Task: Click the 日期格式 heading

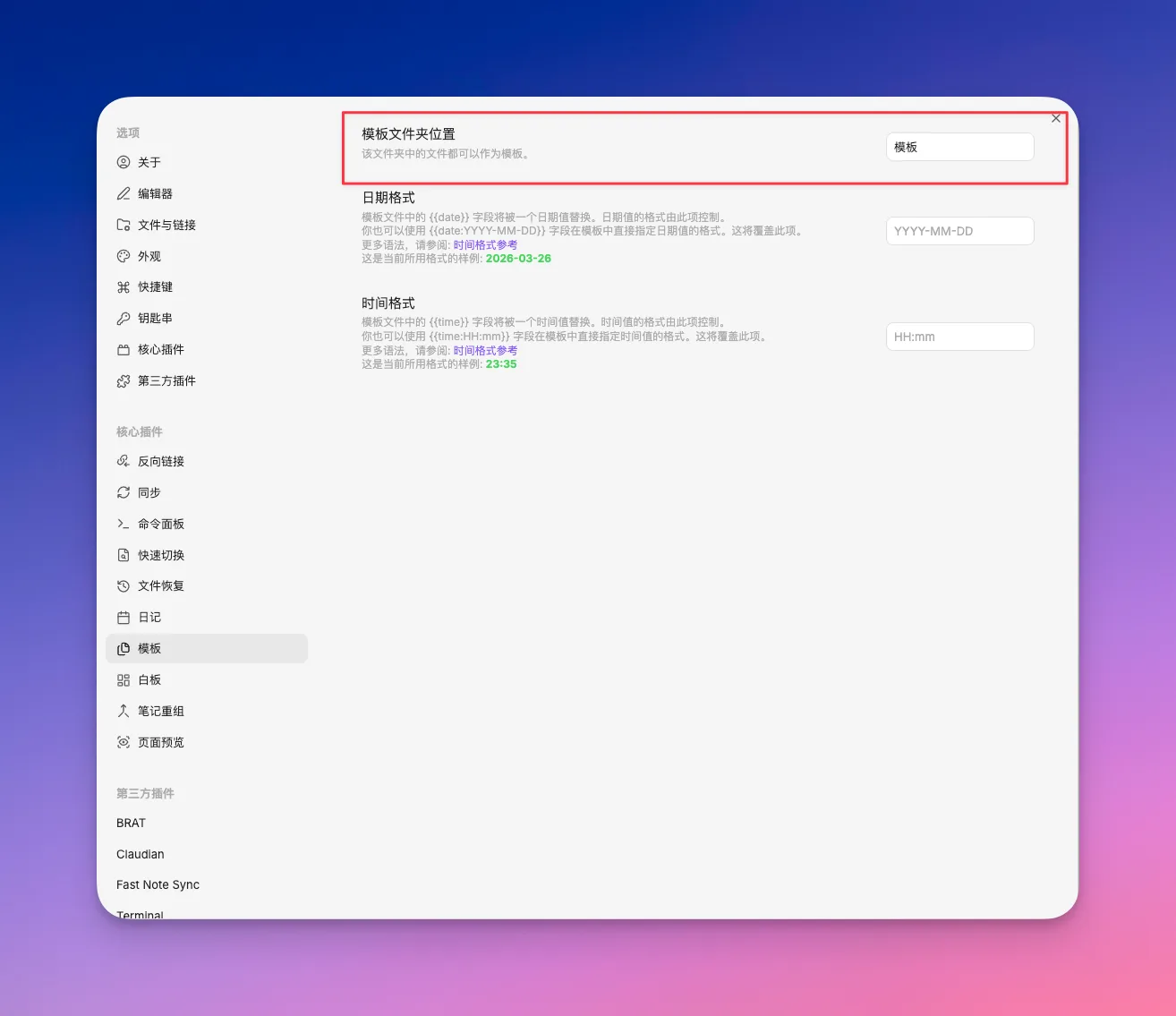Action: 388,198
